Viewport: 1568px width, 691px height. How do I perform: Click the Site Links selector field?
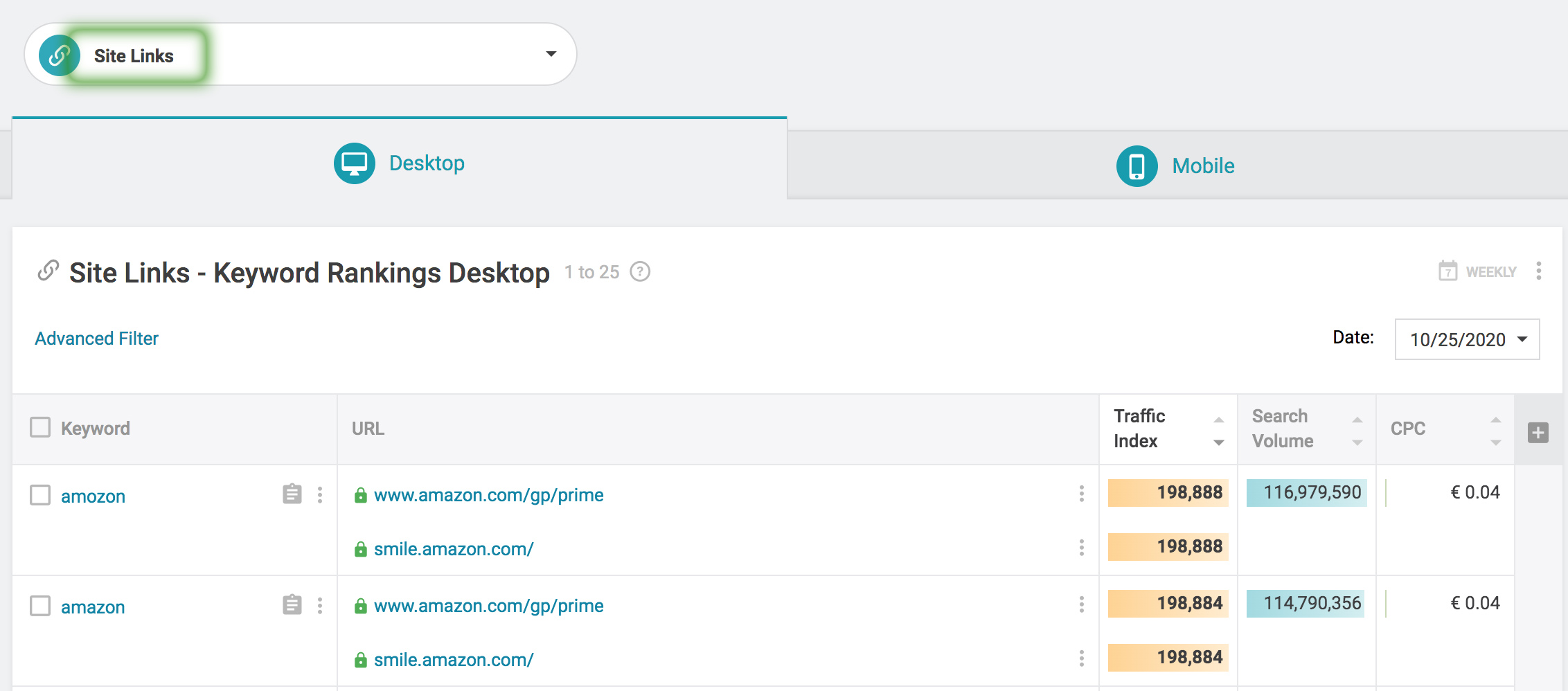(301, 54)
